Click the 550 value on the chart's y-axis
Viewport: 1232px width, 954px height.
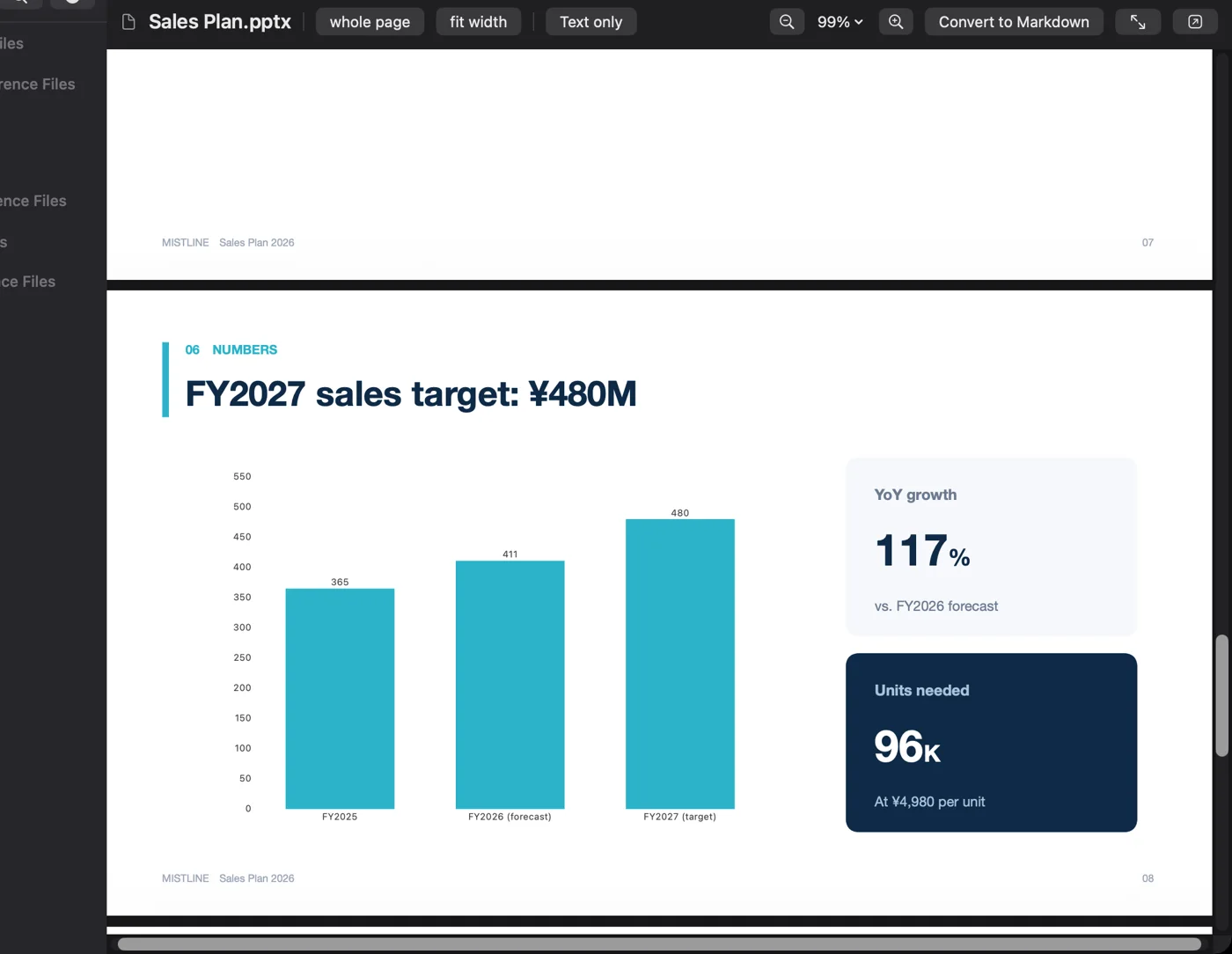tap(242, 476)
